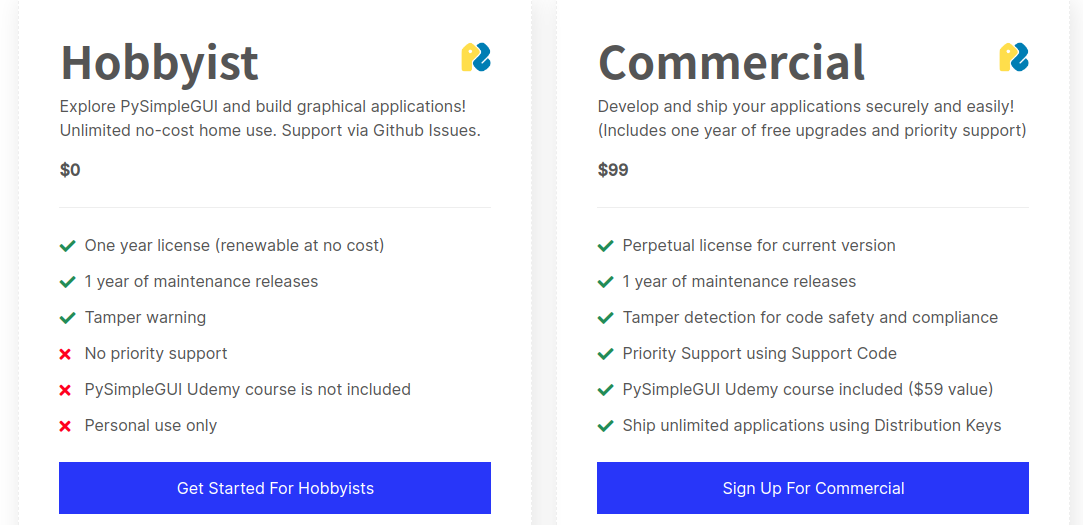Click checkmark beside One year license
The height and width of the screenshot is (525, 1083).
point(67,246)
